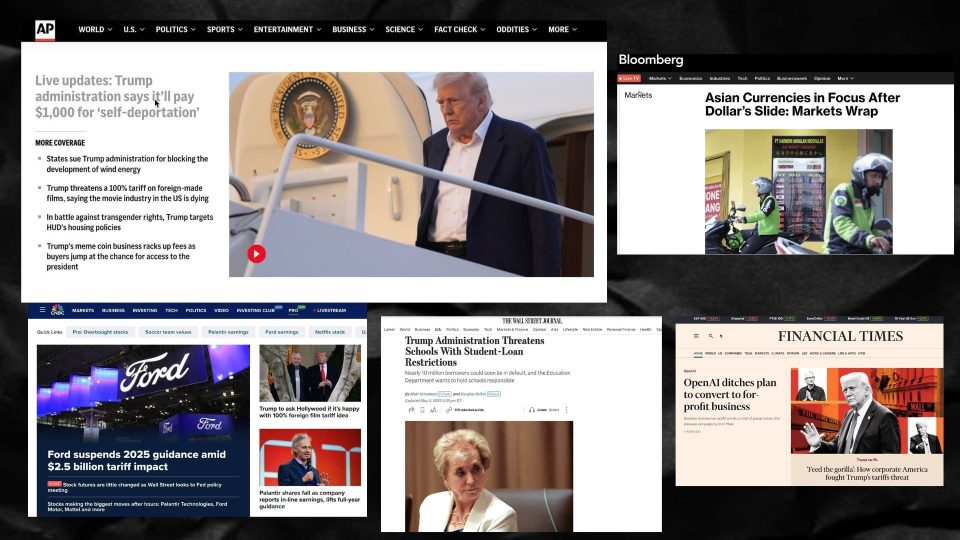
Task: Open CNBC Palantir shares fall headline
Action: click(x=310, y=500)
